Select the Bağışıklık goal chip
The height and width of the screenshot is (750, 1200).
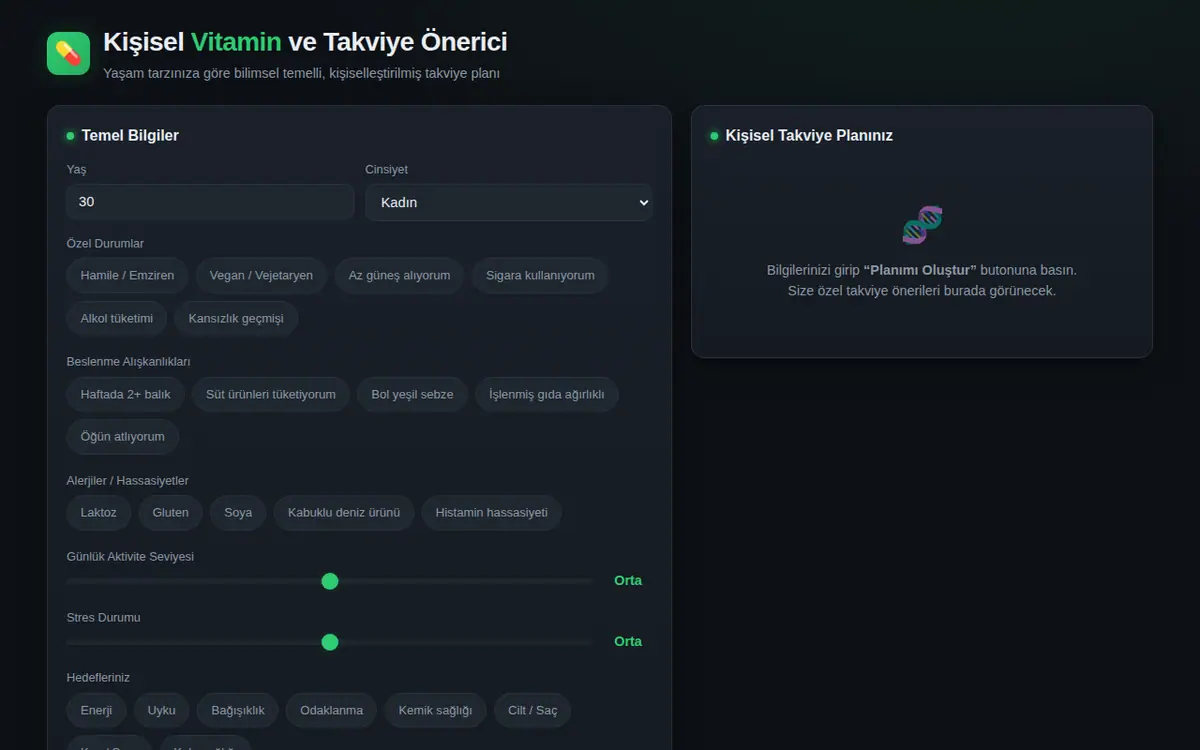coord(238,711)
